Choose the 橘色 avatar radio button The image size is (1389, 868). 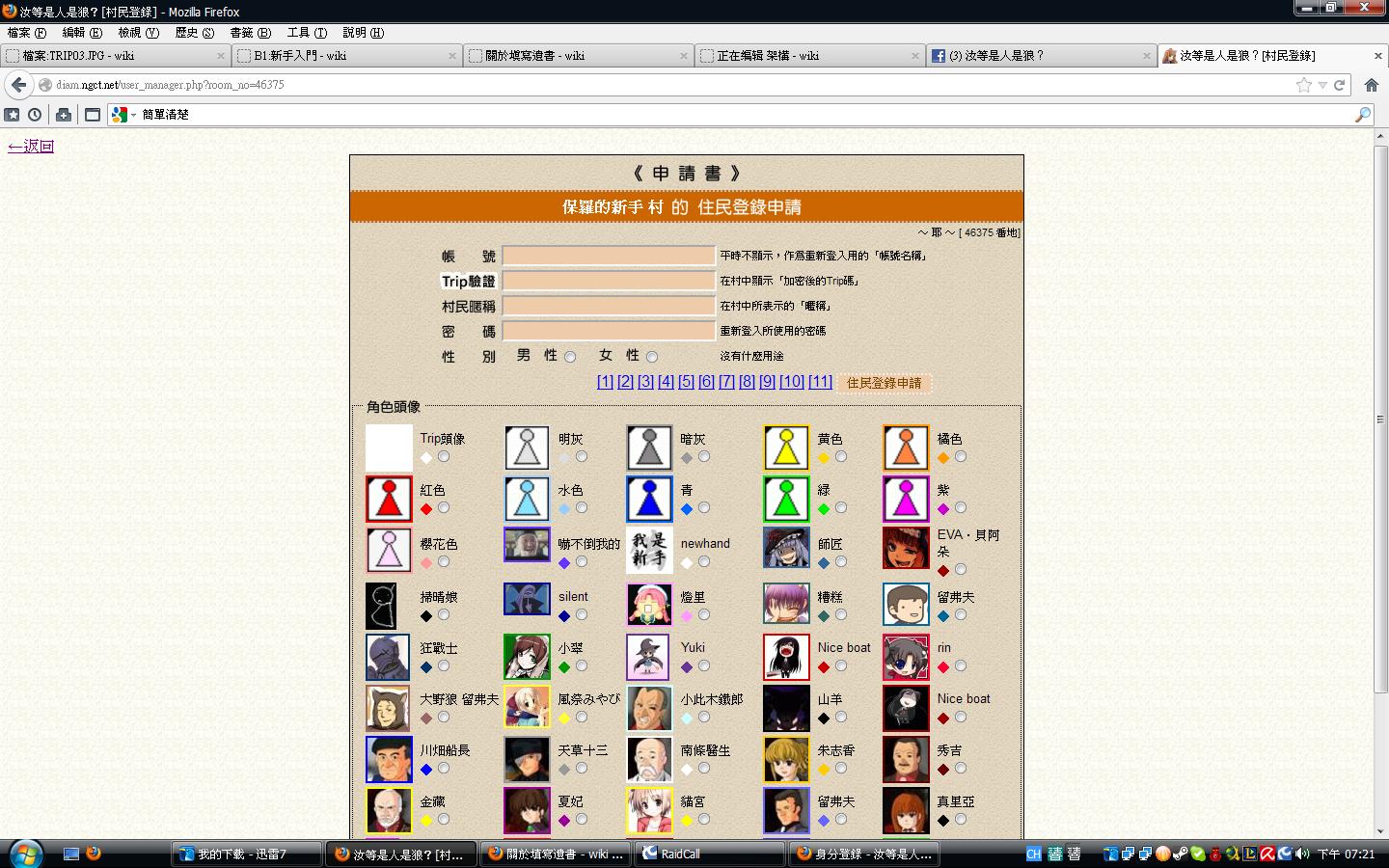(961, 456)
